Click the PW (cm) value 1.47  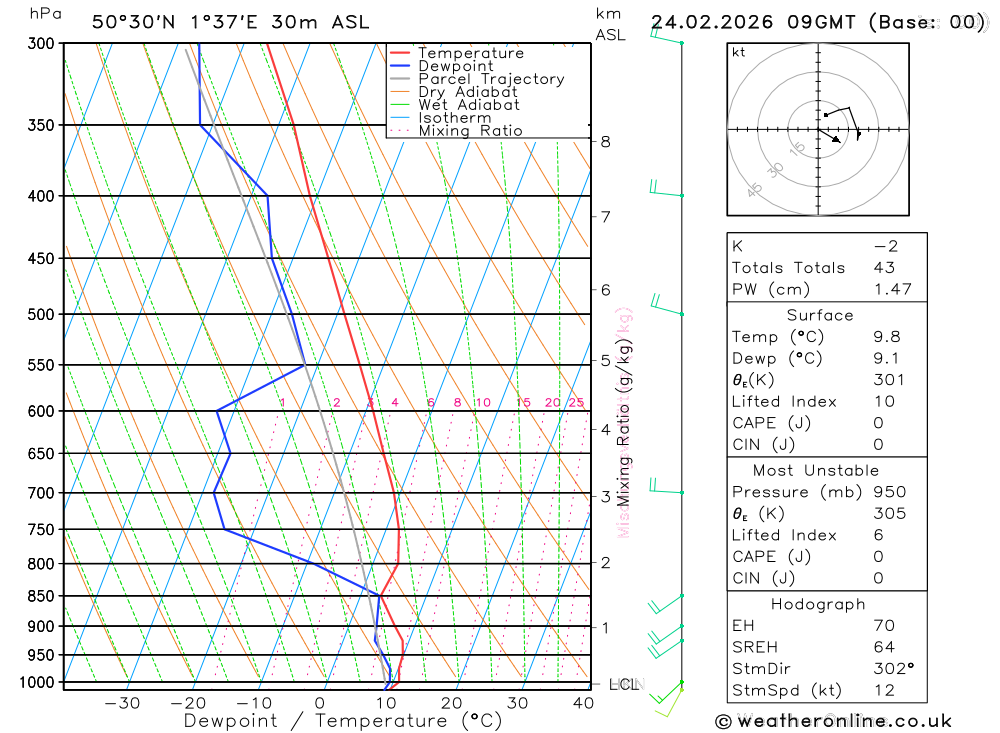coord(892,290)
